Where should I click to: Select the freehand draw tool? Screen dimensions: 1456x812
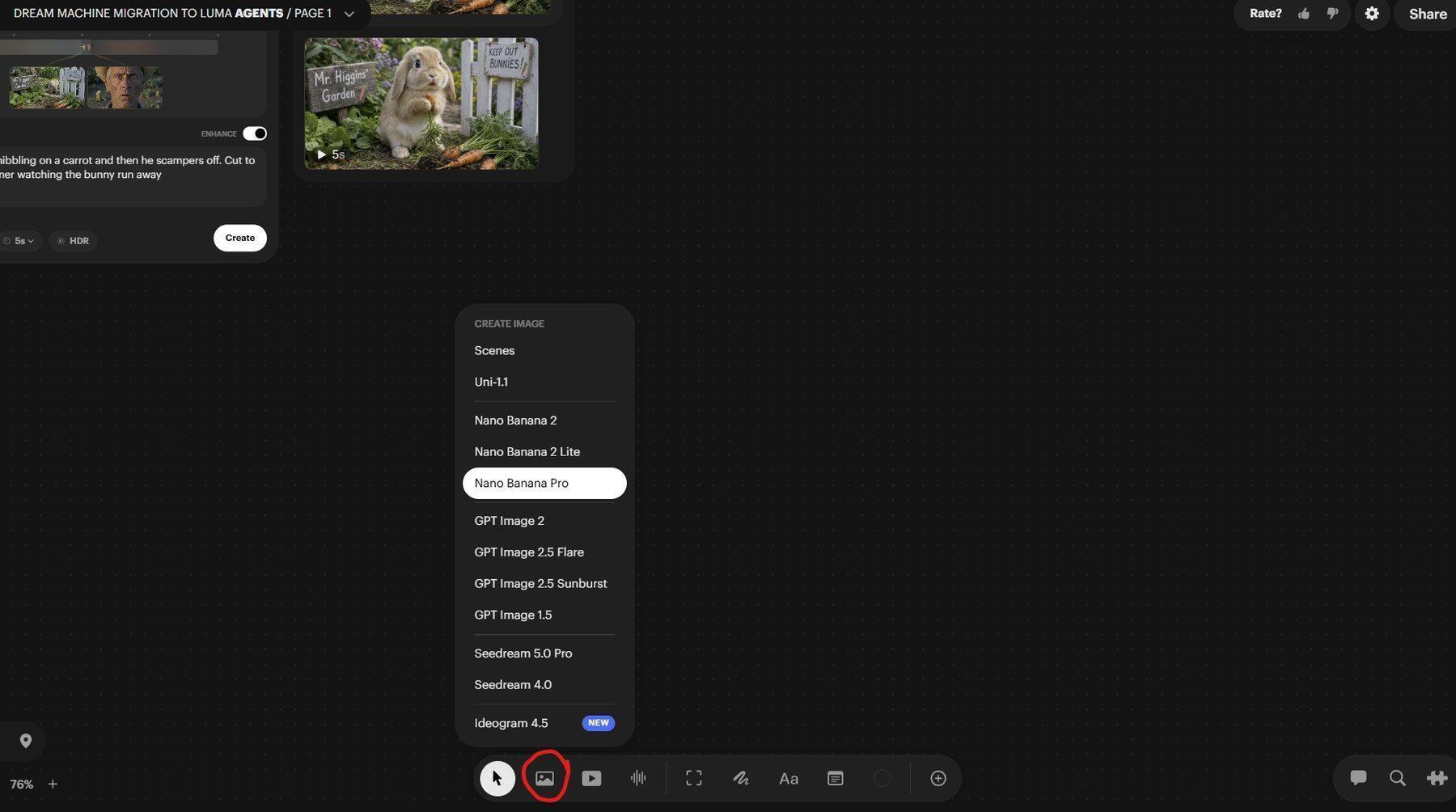[741, 778]
